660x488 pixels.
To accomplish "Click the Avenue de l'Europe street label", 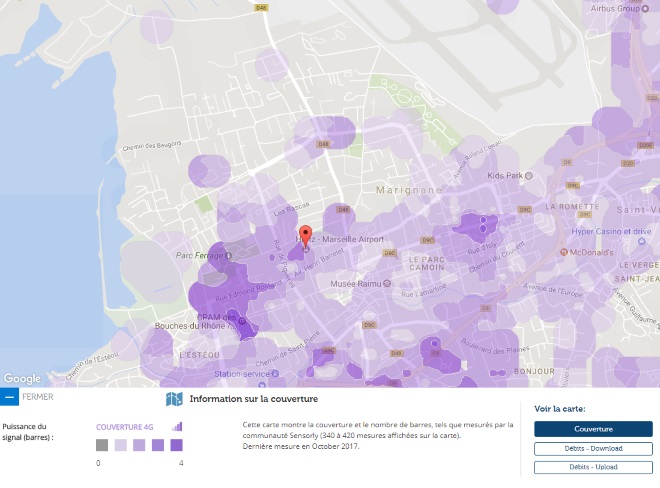I will [553, 290].
